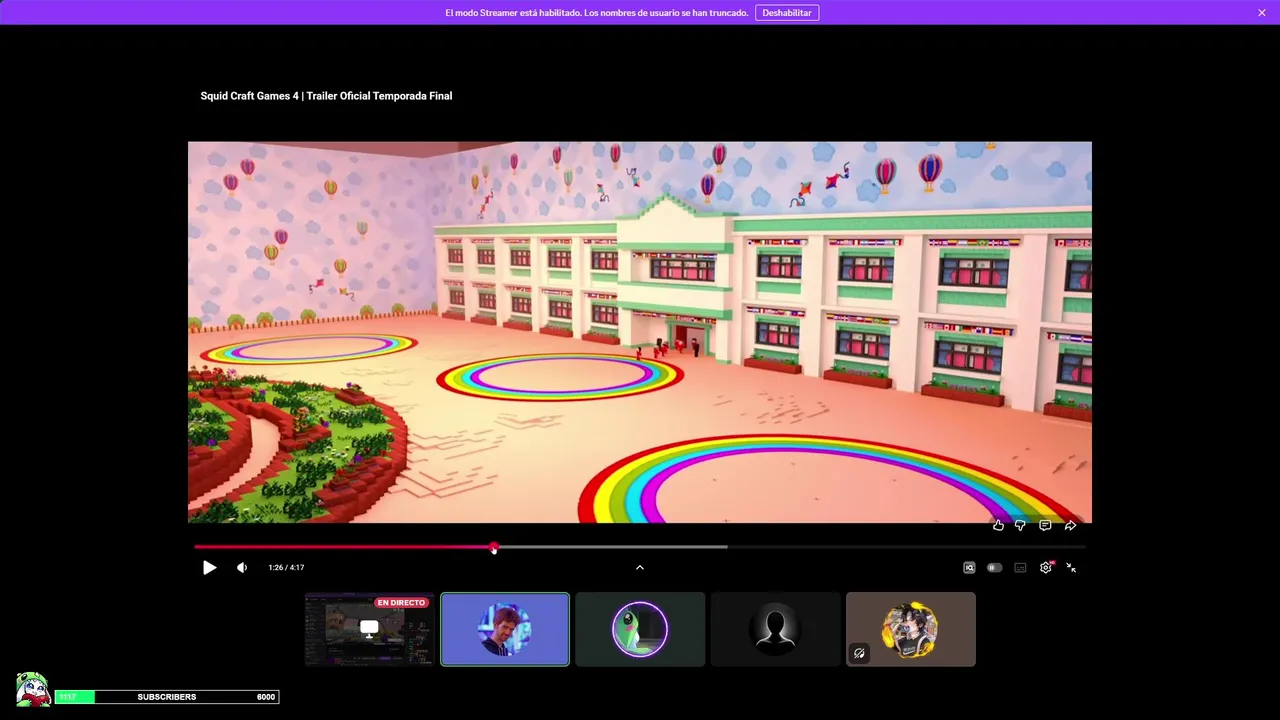1280x720 pixels.
Task: Click the red playhead on the progress bar
Action: coord(493,547)
